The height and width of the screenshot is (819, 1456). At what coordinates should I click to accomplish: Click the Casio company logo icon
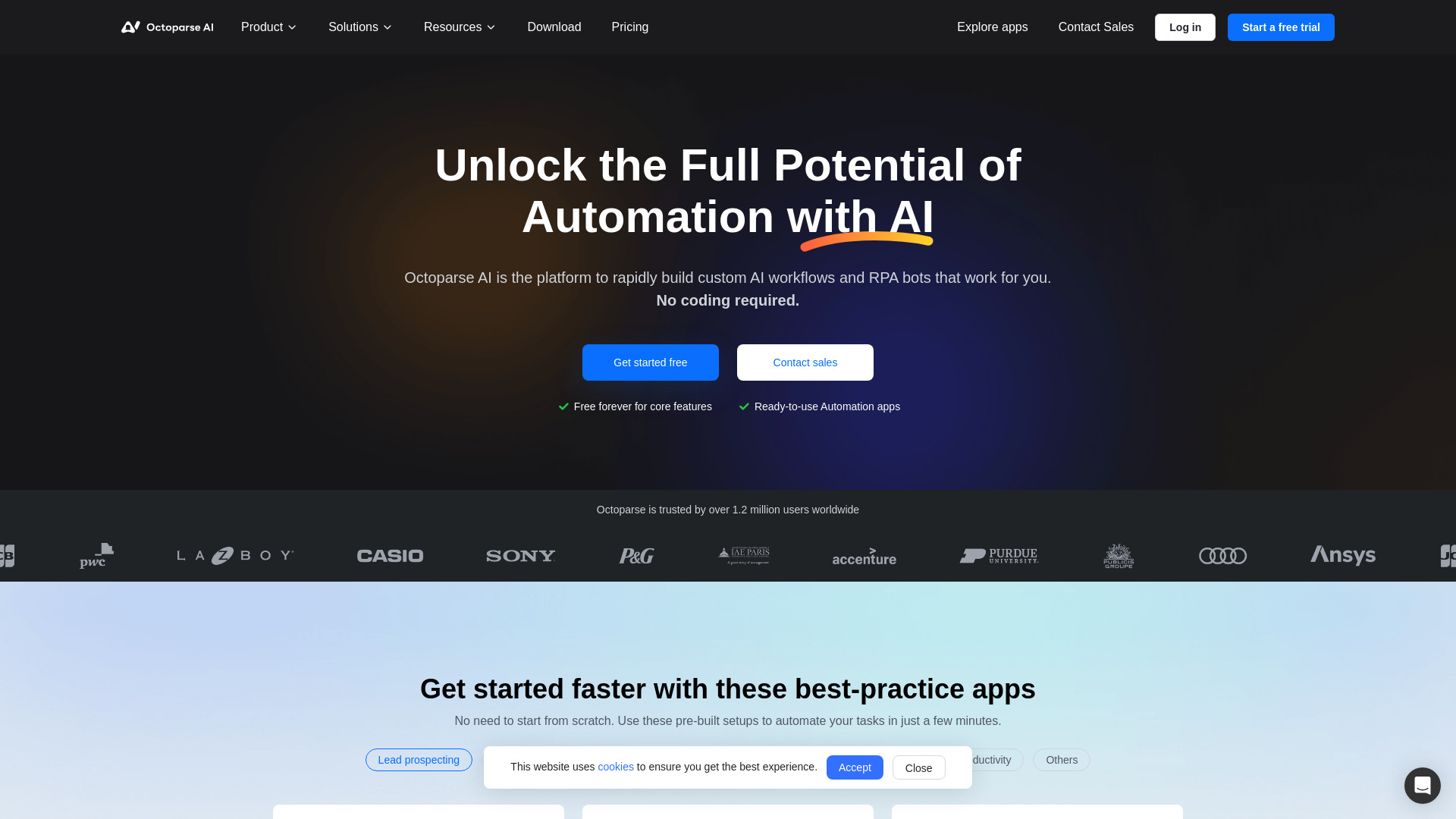tap(389, 555)
